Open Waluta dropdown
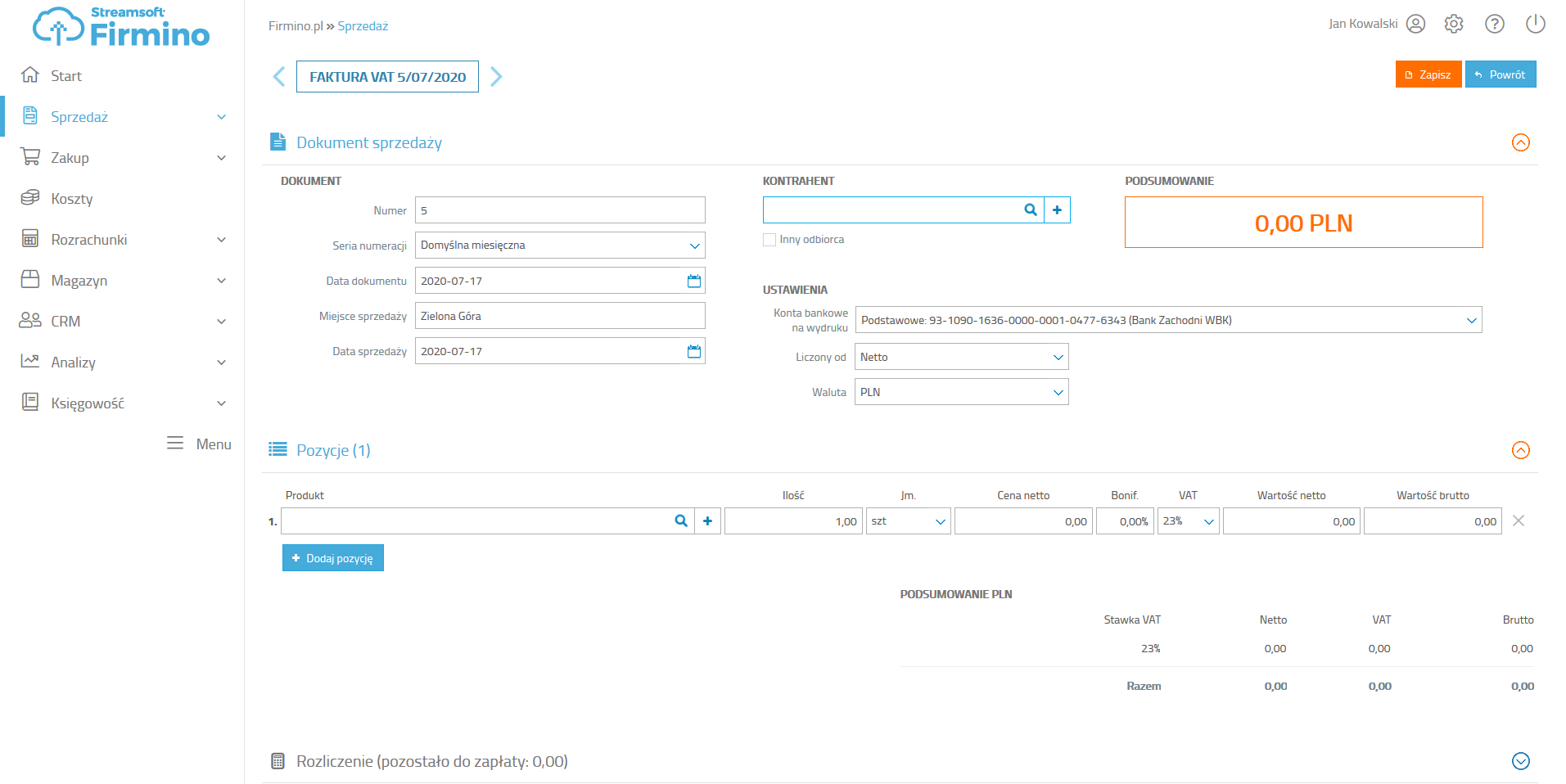The height and width of the screenshot is (784, 1566). 961,392
